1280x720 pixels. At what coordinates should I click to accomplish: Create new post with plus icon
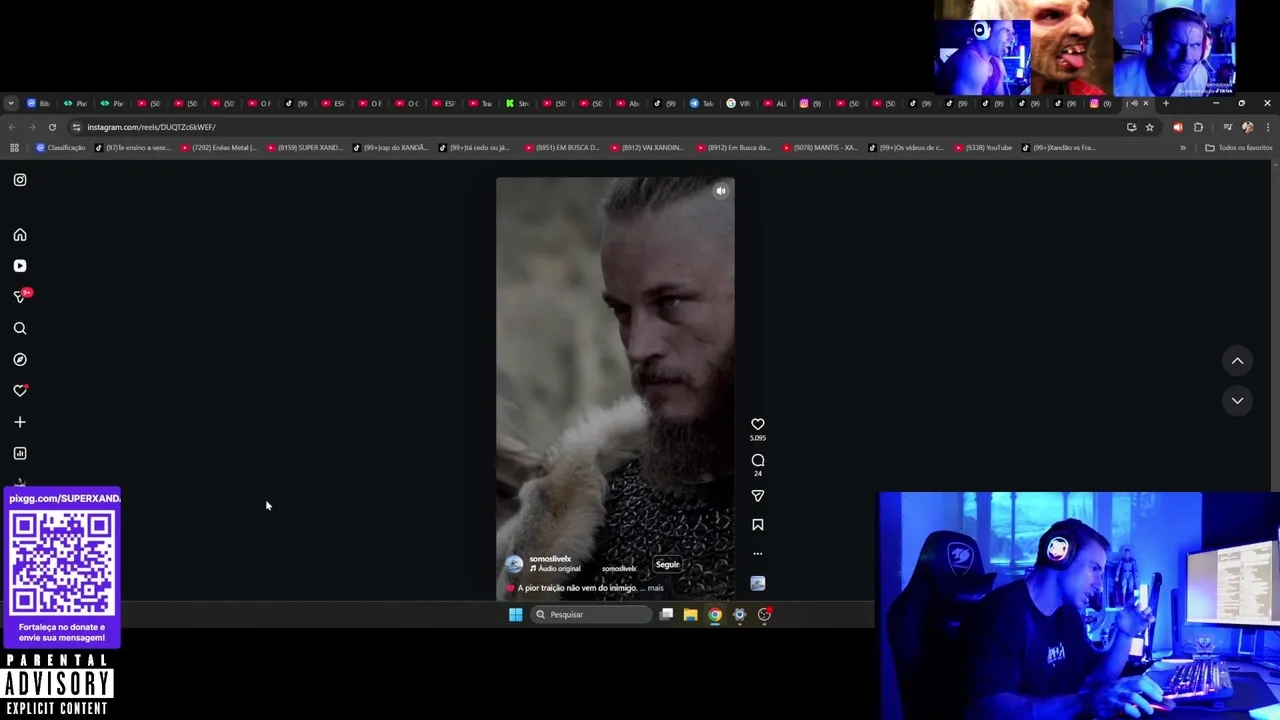20,422
